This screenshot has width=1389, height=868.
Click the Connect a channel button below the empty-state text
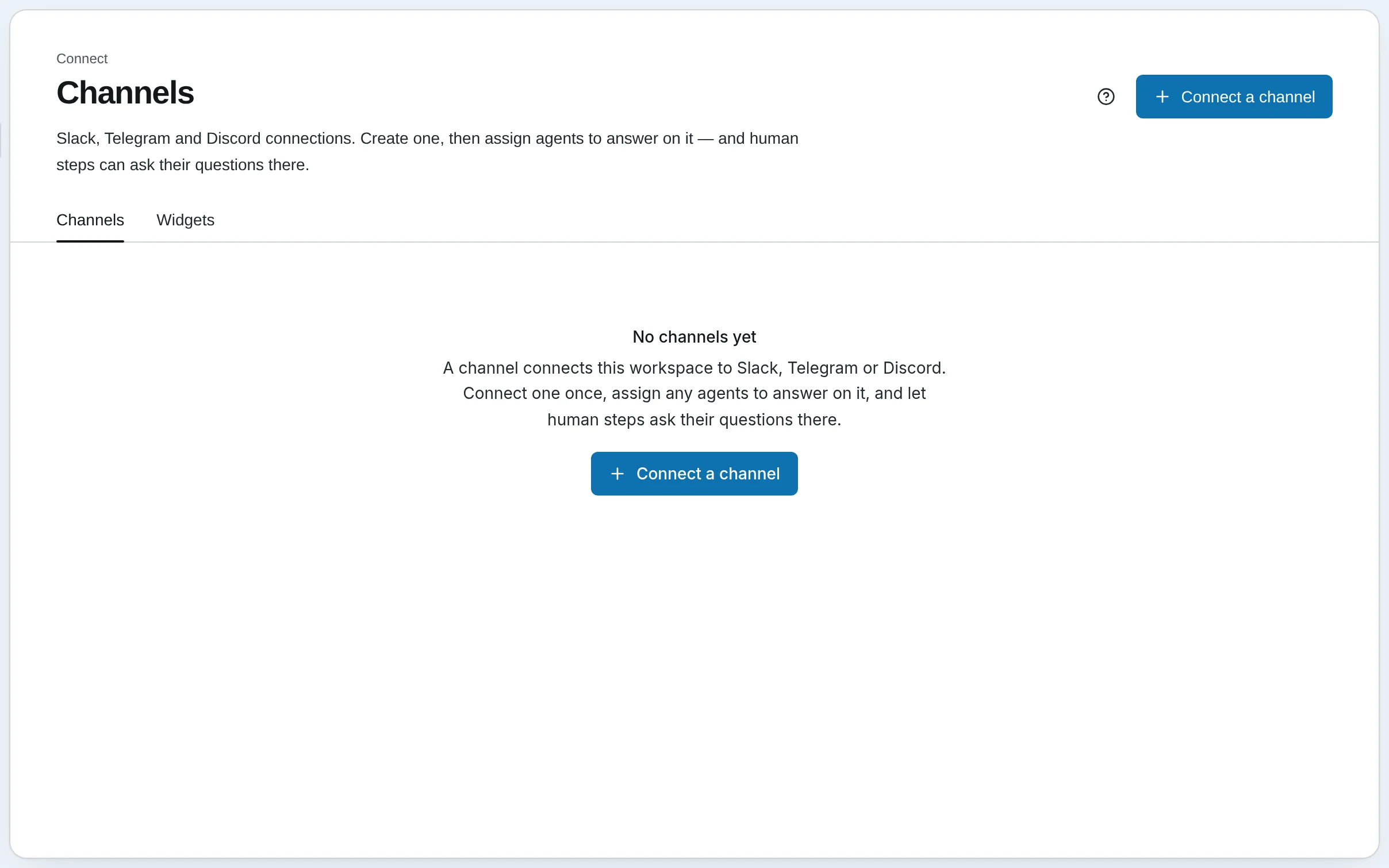[694, 474]
